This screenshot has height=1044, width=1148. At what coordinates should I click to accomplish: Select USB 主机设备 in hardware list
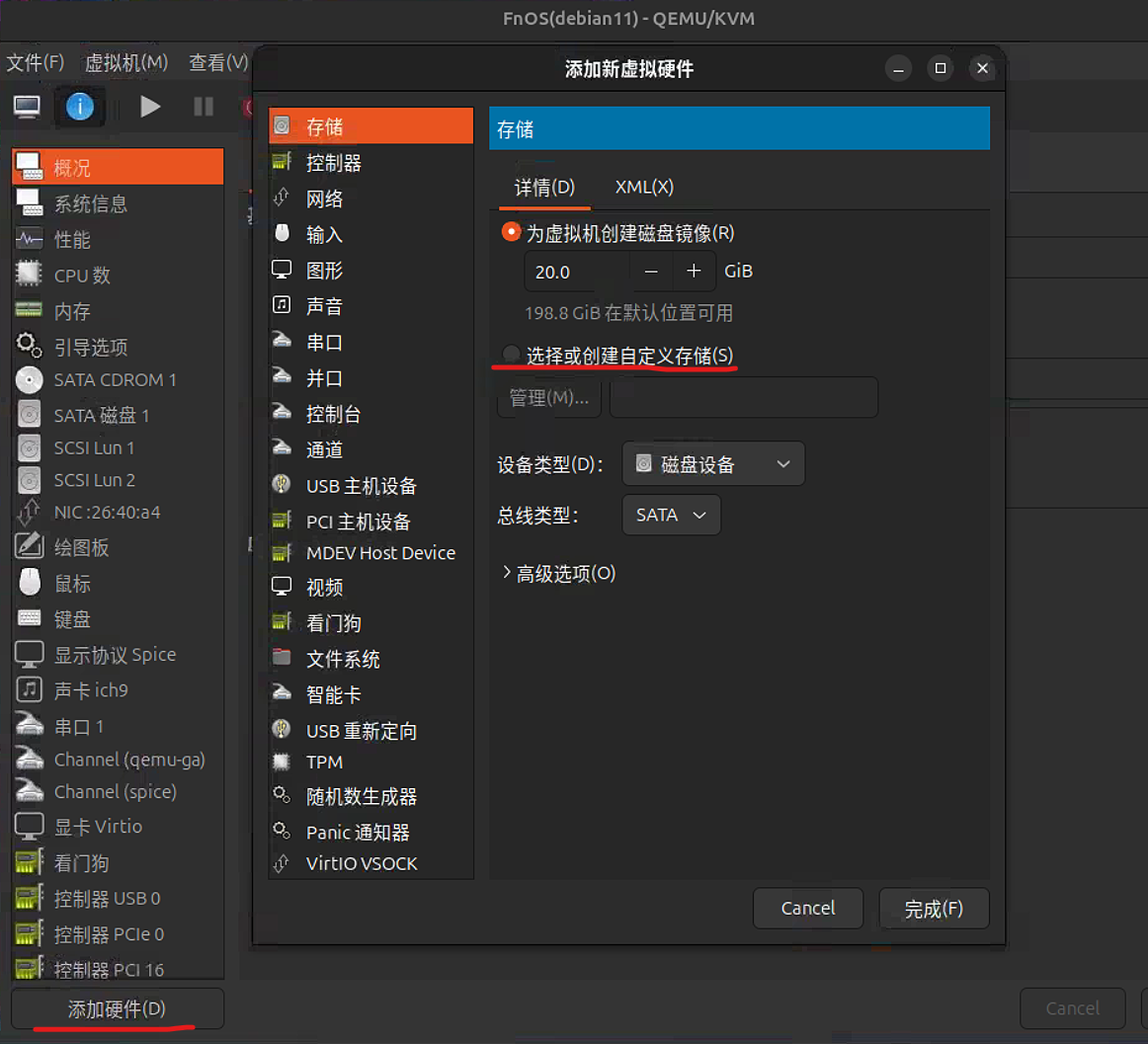coord(361,486)
